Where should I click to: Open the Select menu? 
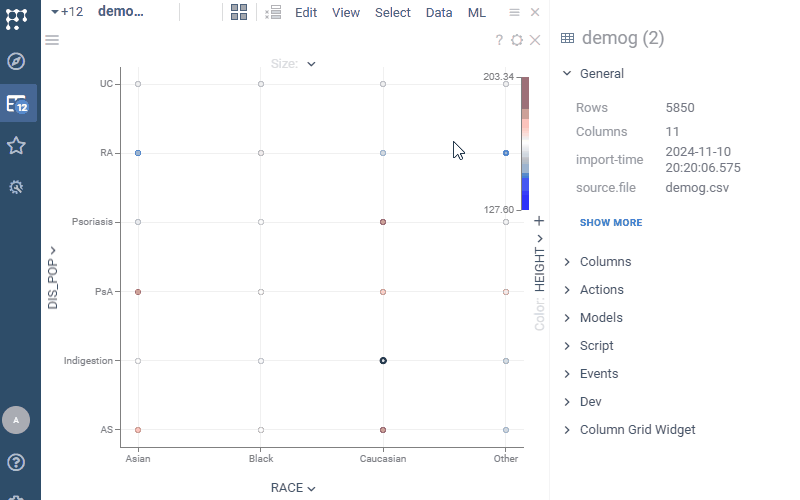click(392, 13)
